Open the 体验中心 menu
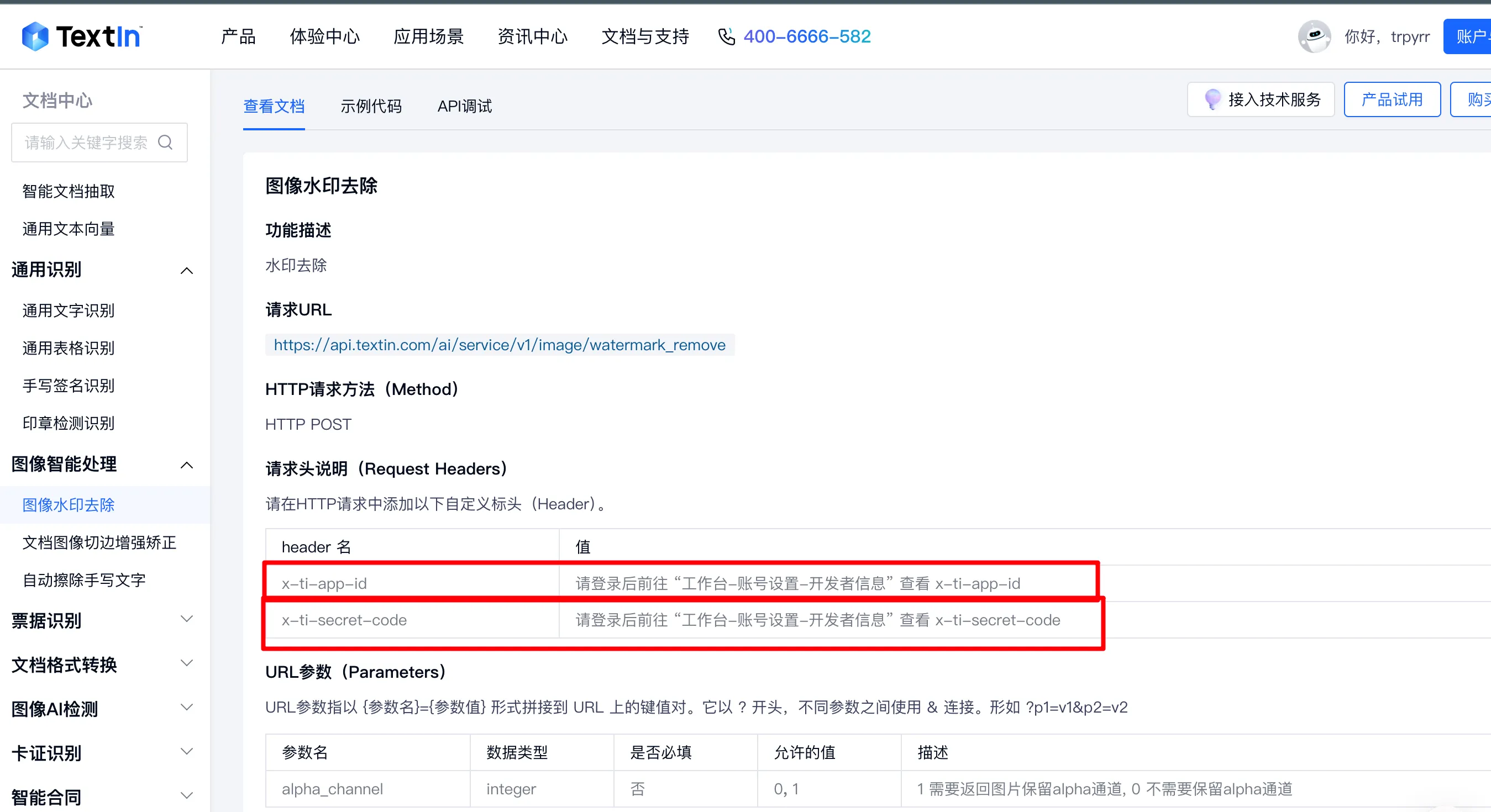The image size is (1491, 812). (x=325, y=36)
